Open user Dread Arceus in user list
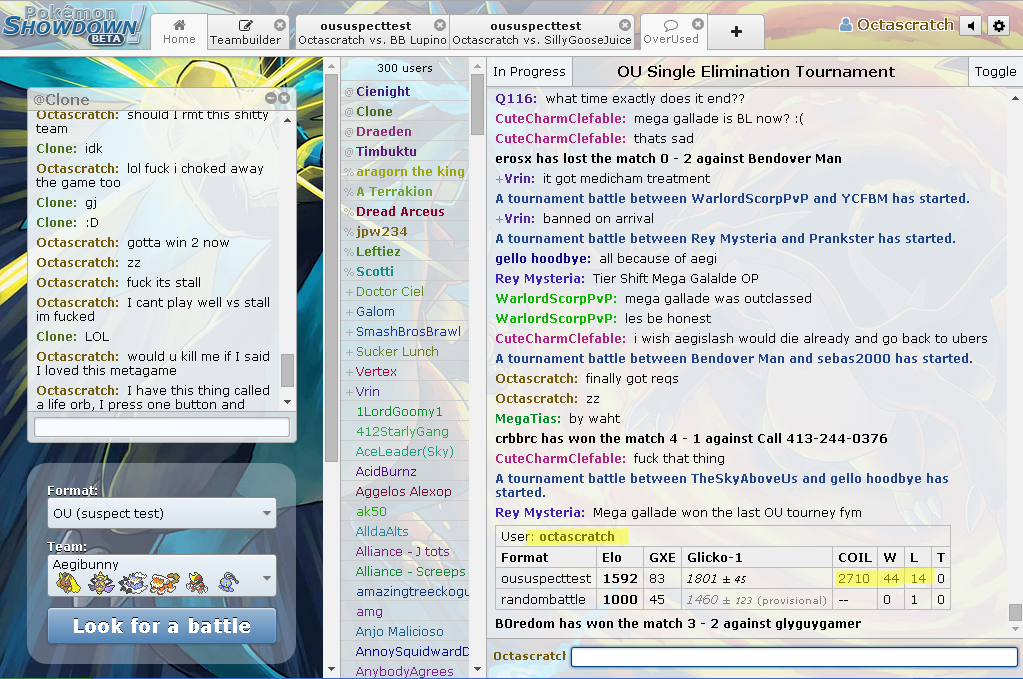The height and width of the screenshot is (679, 1023). point(400,212)
